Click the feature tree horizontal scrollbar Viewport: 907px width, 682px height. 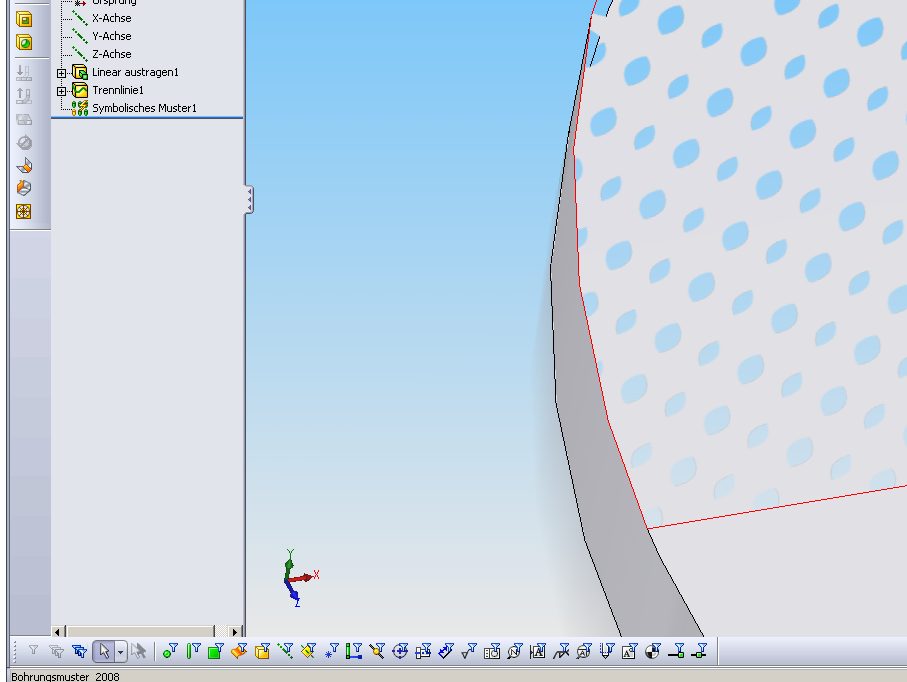coord(148,631)
